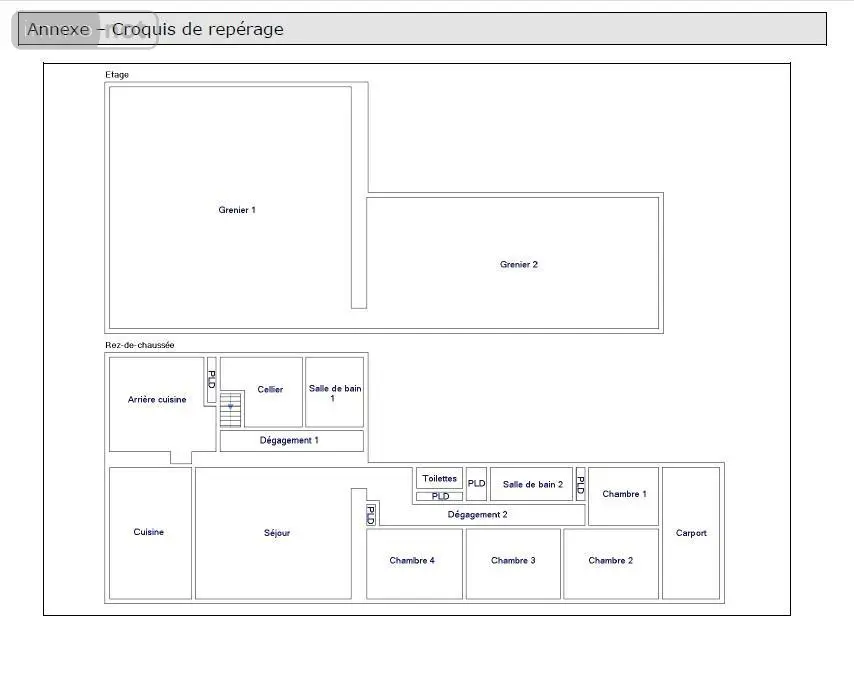Select the Rez-de-chaussée floor label
854x678 pixels.
(140, 345)
